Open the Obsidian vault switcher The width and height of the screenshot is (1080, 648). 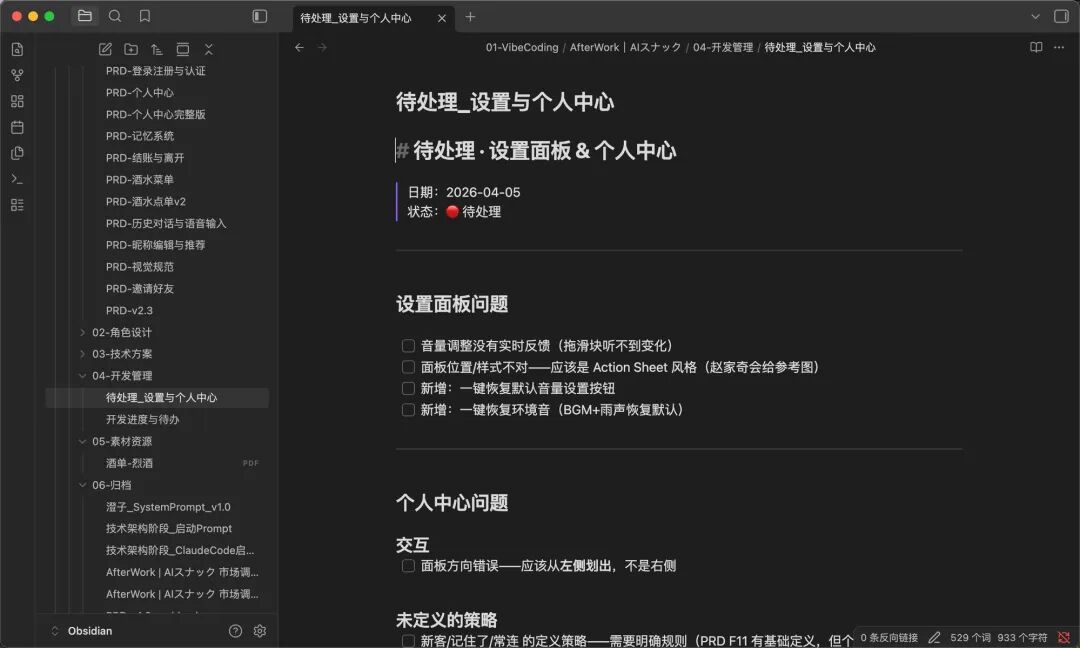(x=90, y=631)
